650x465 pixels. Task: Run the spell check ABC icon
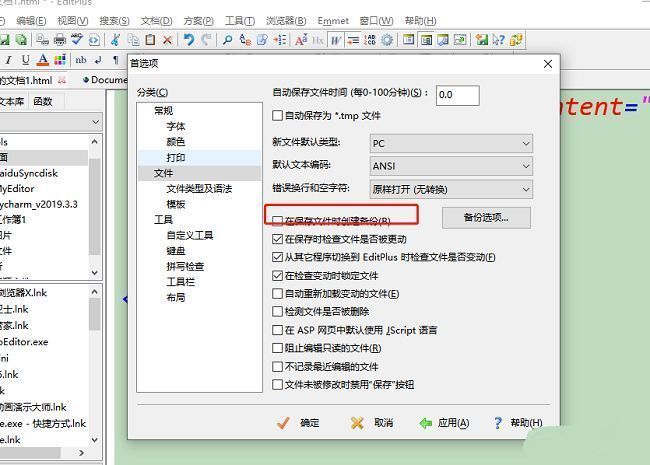(77, 40)
